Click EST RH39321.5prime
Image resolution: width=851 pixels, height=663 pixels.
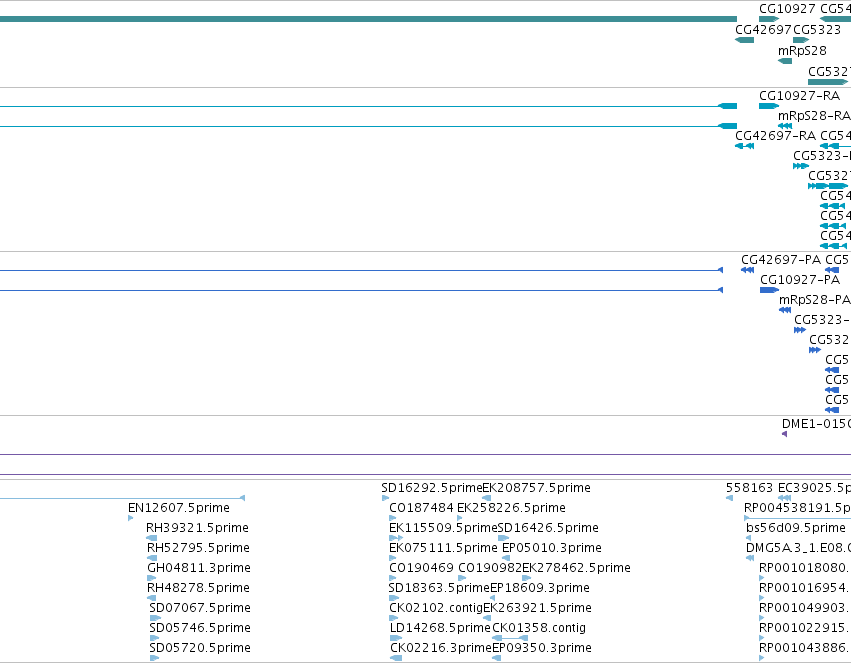[x=197, y=528]
